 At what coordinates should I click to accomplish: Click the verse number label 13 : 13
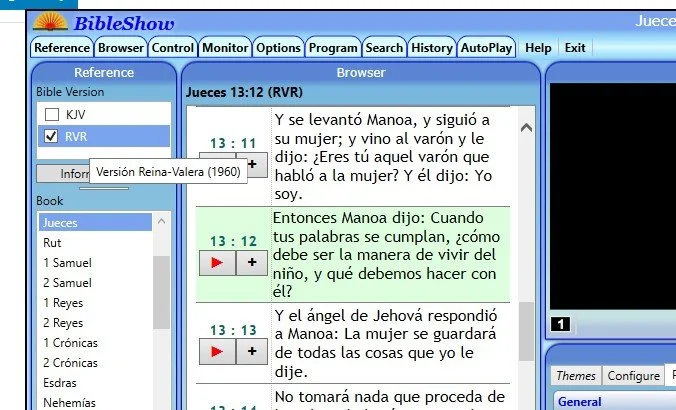pos(233,330)
